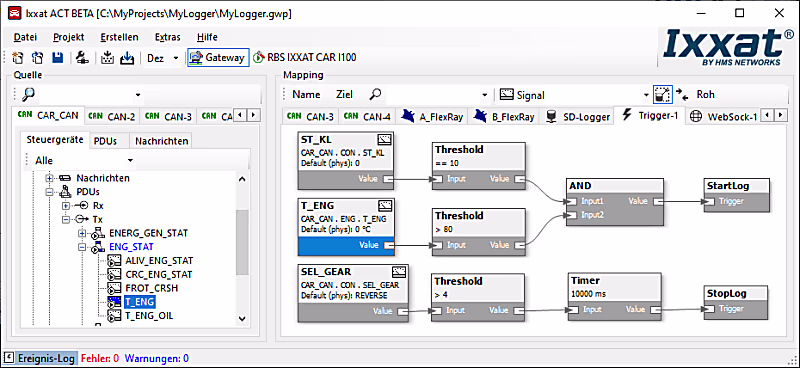Open the Hilfe menu
This screenshot has width=800, height=368.
tap(207, 37)
